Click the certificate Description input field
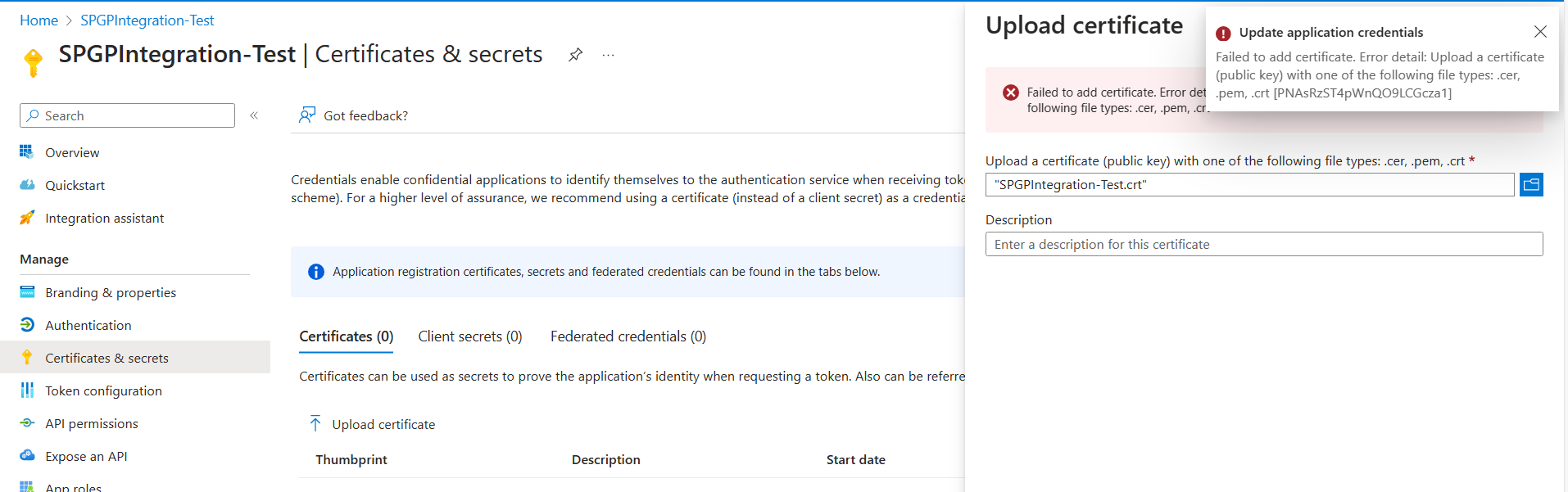 click(1264, 244)
